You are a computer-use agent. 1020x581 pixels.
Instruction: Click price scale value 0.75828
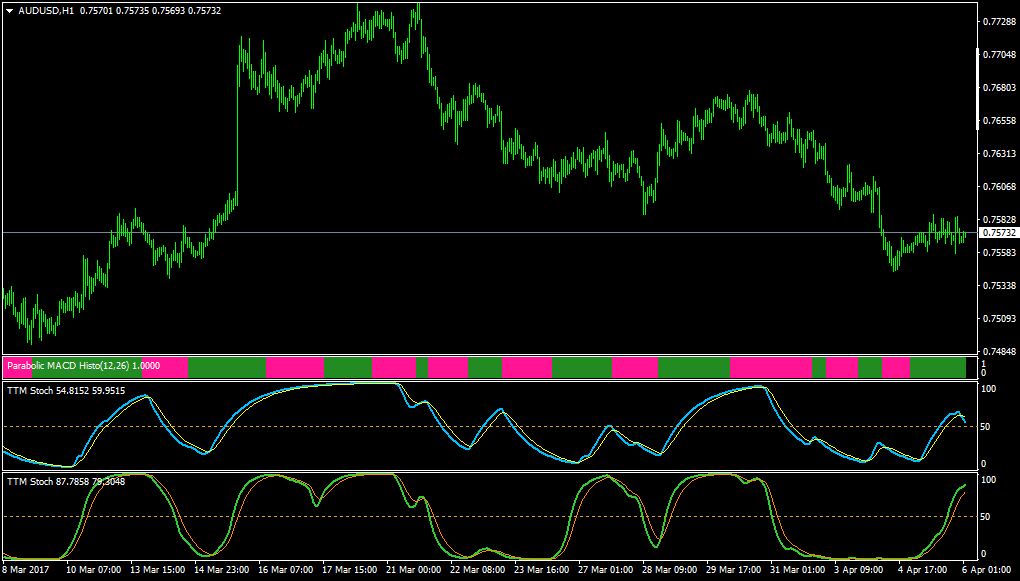999,219
